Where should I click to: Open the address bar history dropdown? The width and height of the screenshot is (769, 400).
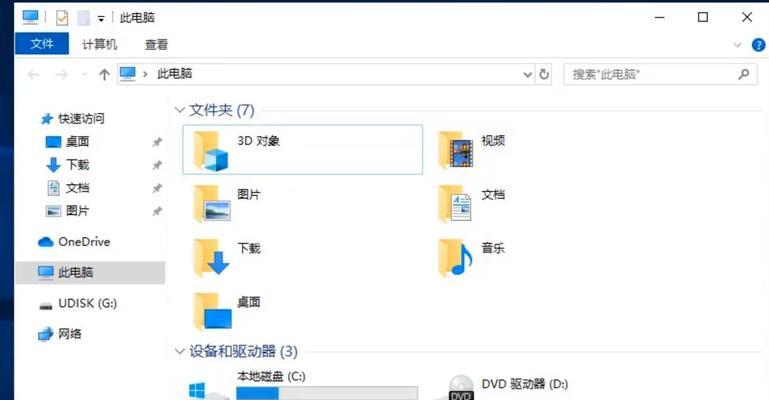(x=528, y=75)
